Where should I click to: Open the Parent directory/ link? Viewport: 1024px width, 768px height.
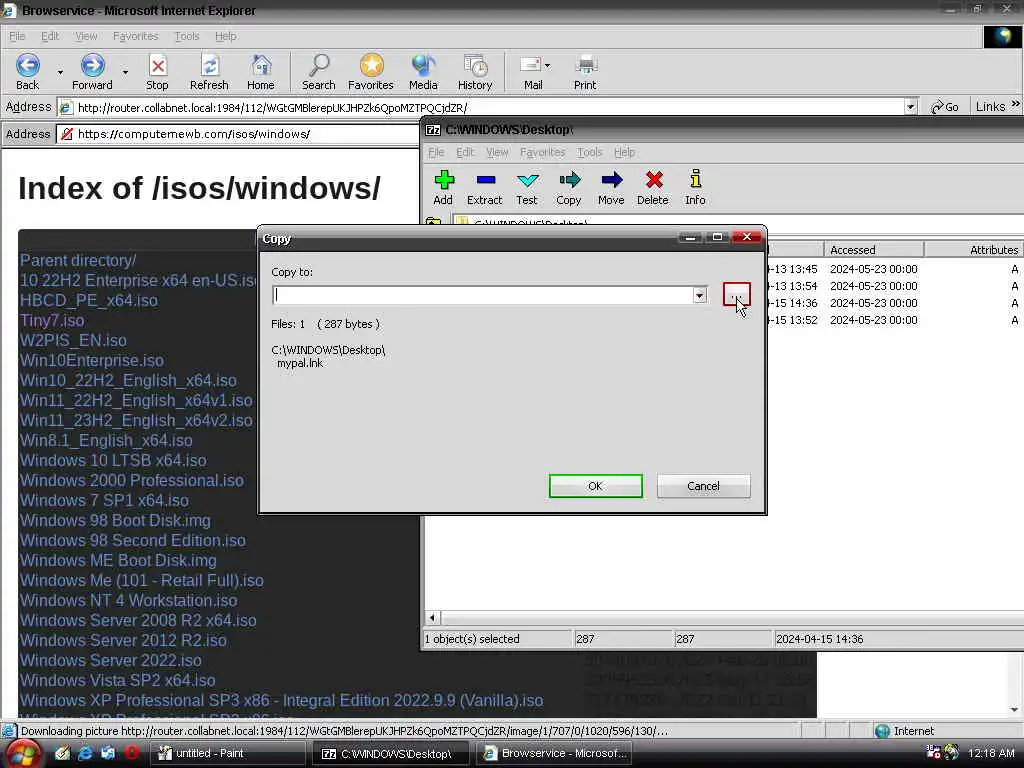(x=78, y=261)
